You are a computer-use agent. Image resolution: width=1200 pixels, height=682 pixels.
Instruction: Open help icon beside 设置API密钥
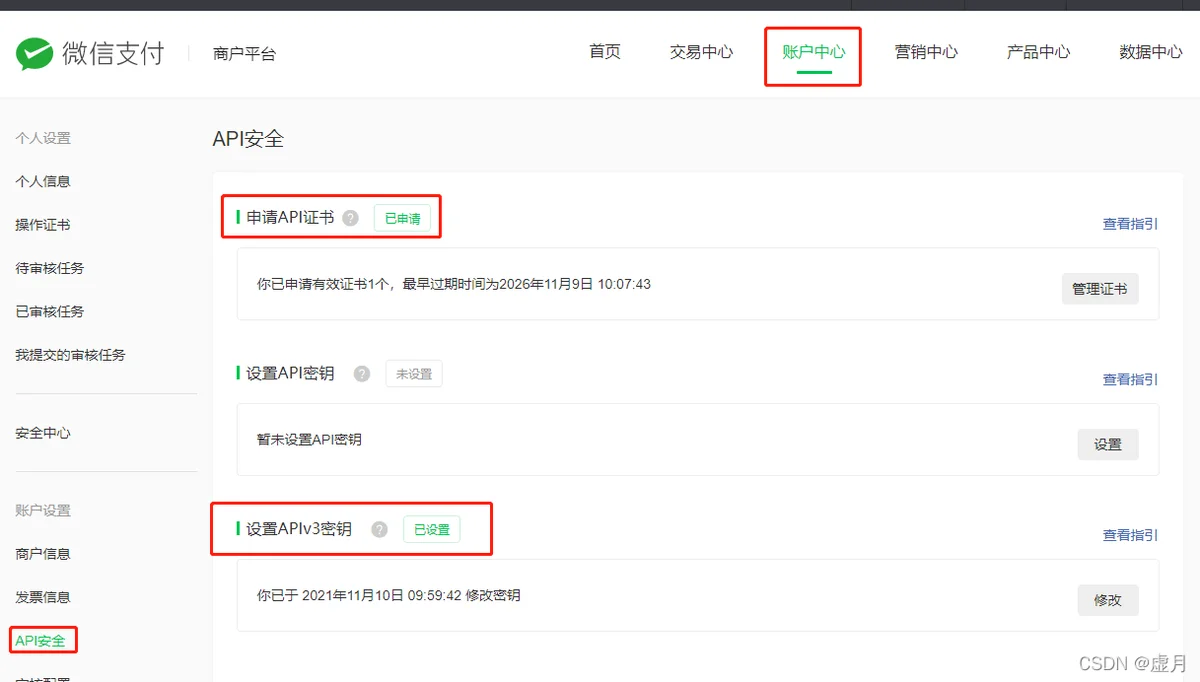click(x=362, y=374)
